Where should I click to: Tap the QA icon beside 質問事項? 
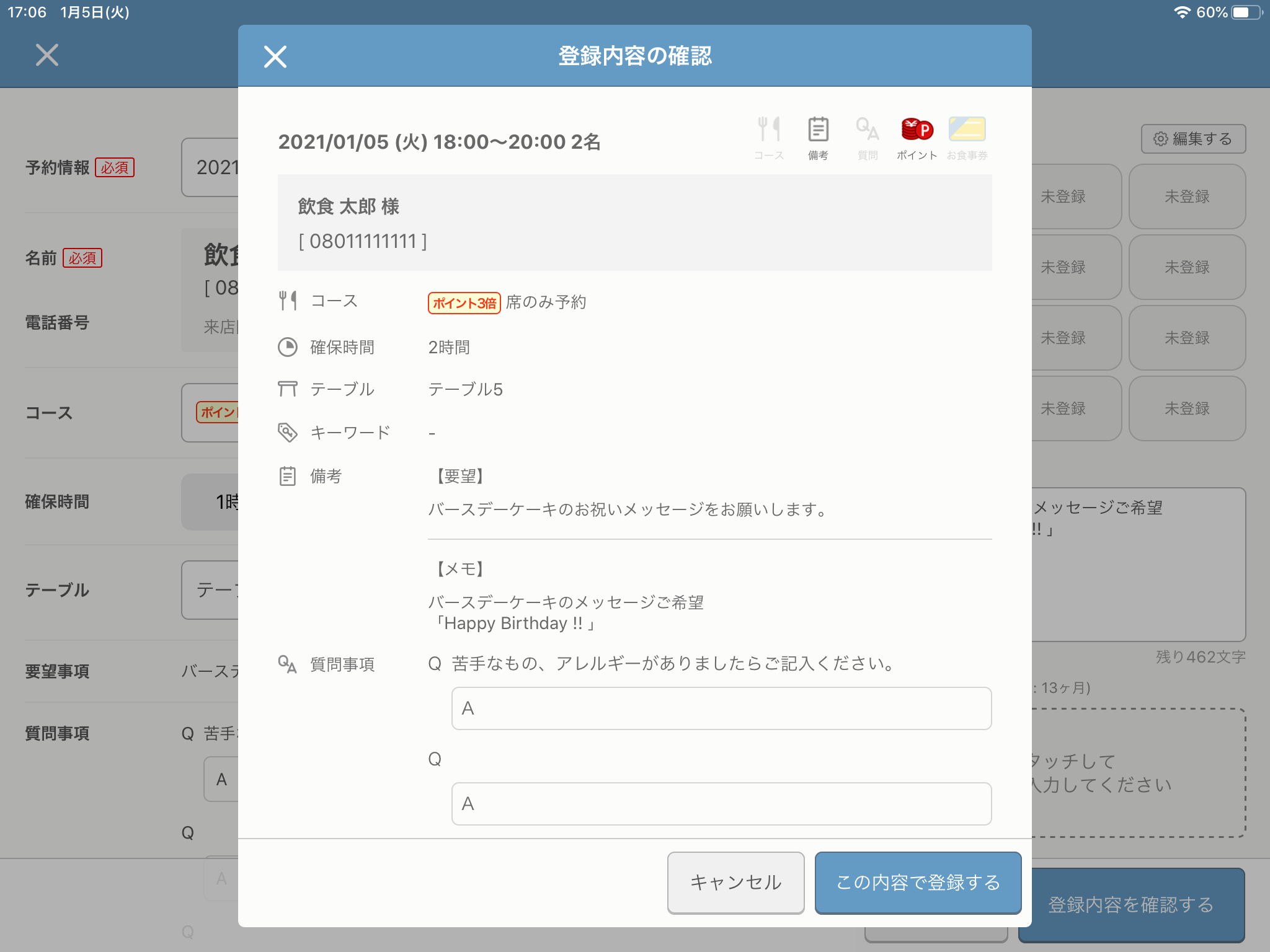[x=287, y=664]
